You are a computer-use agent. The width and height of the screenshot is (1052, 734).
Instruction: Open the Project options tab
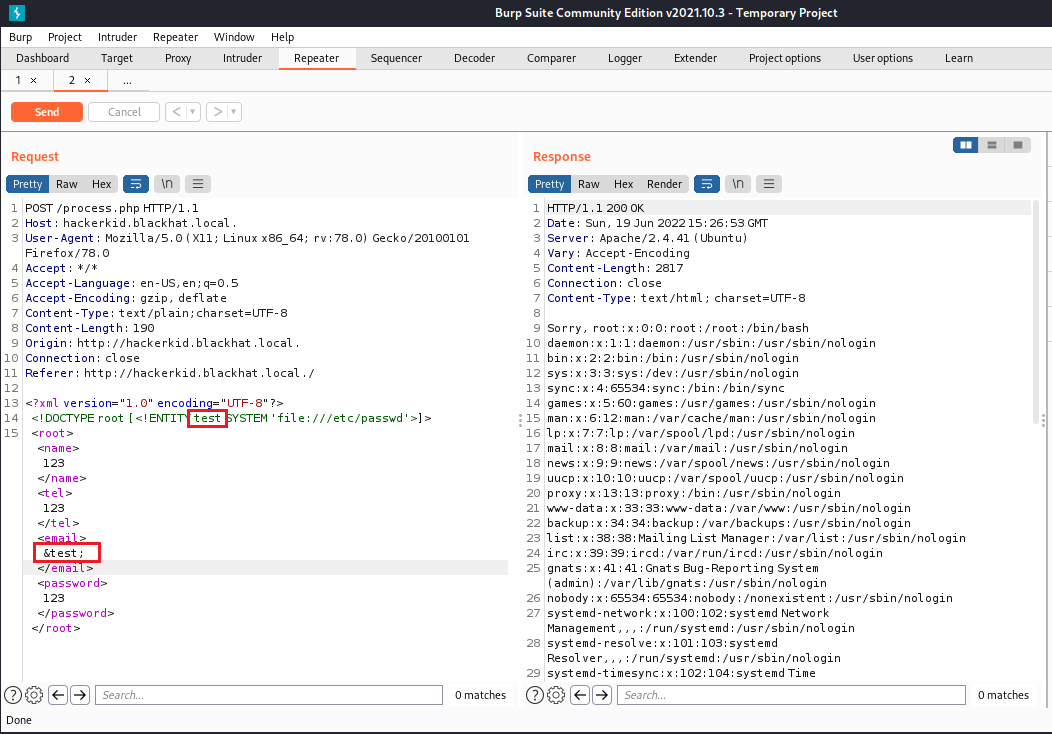(784, 58)
